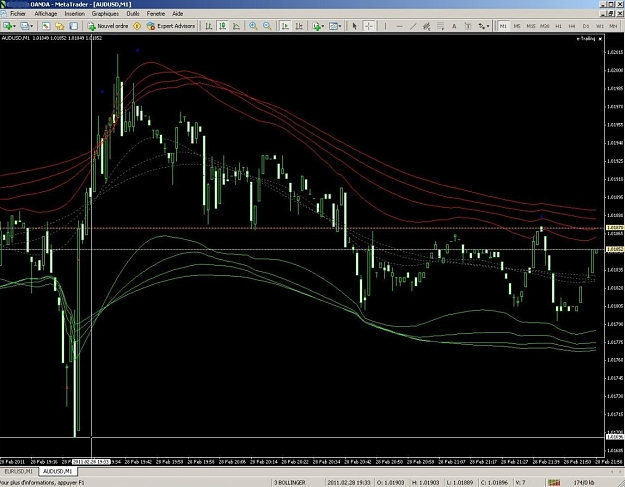Expand the Indicators dropdown arrow
The width and height of the screenshot is (625, 487).
pos(323,26)
